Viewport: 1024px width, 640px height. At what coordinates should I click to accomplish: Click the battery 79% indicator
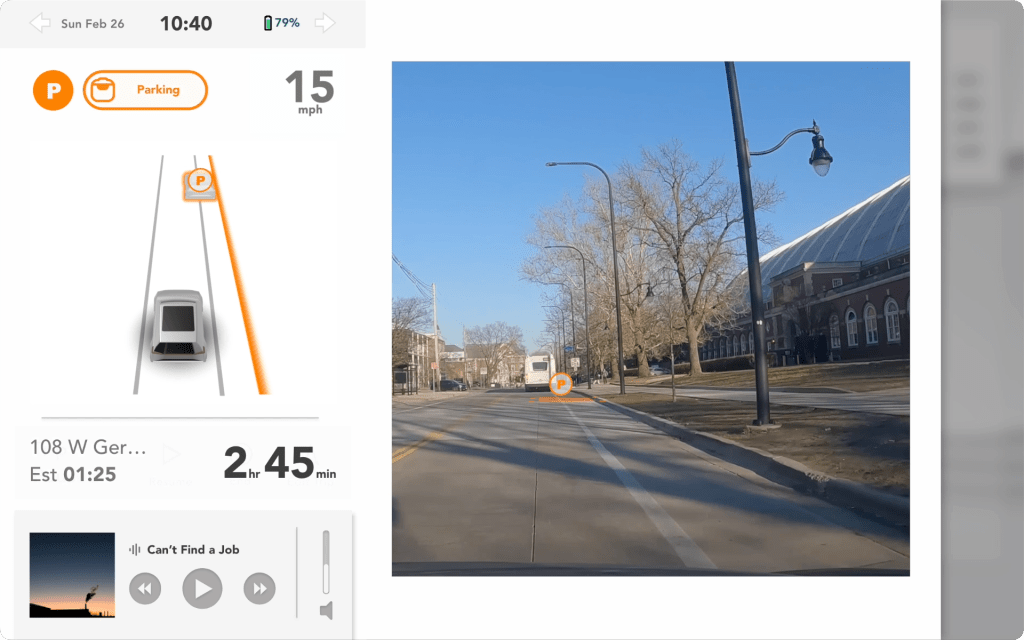click(x=281, y=23)
